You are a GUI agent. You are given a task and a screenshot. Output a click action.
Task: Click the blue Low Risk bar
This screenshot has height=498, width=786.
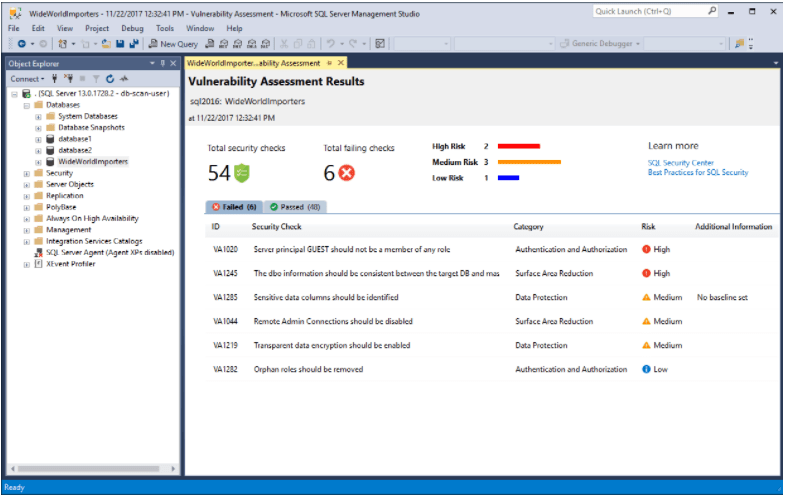click(508, 178)
